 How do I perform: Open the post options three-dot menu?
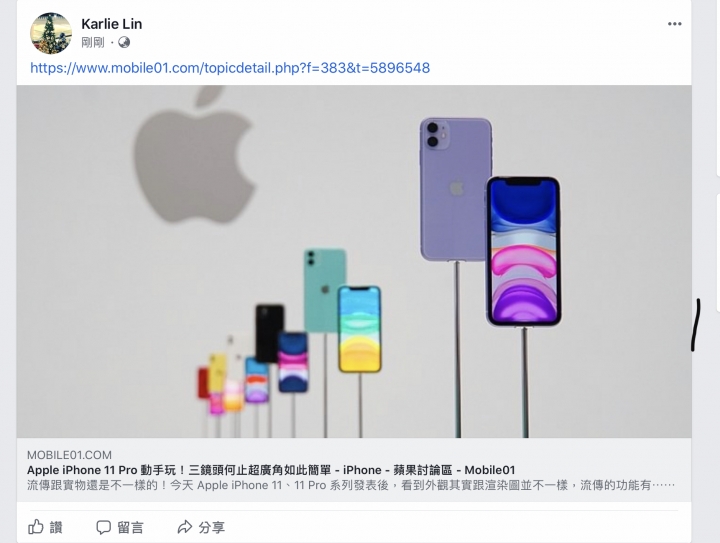(674, 24)
